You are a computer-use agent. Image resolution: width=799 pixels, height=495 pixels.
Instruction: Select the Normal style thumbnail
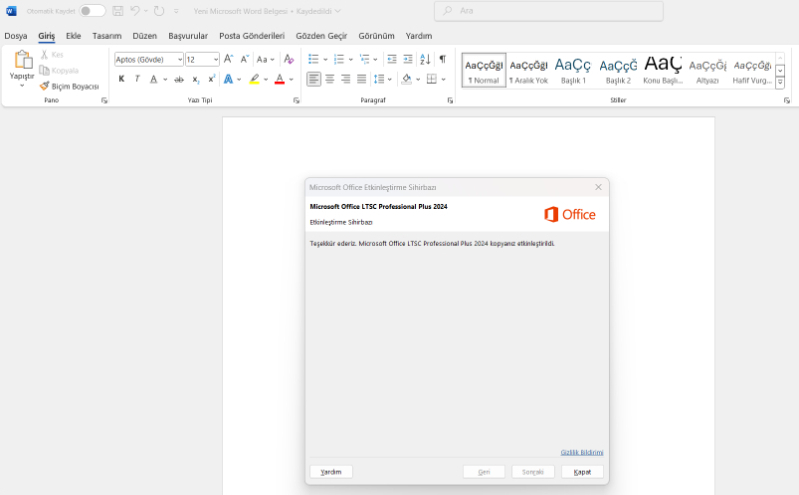[x=484, y=70]
